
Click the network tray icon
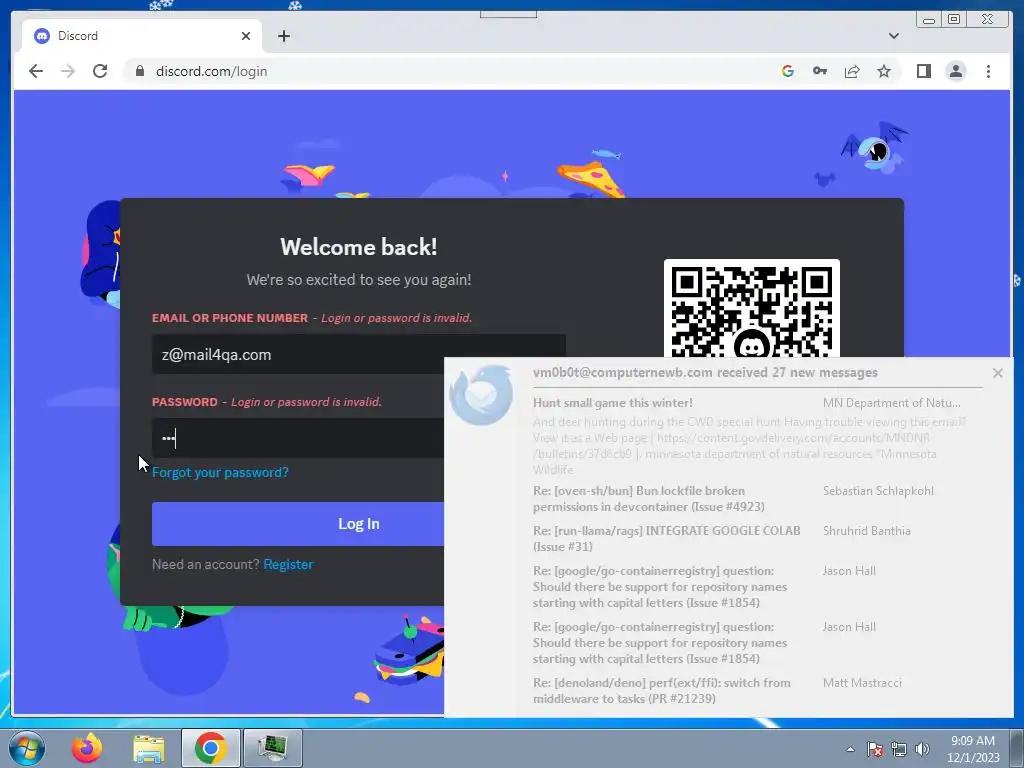(899, 749)
